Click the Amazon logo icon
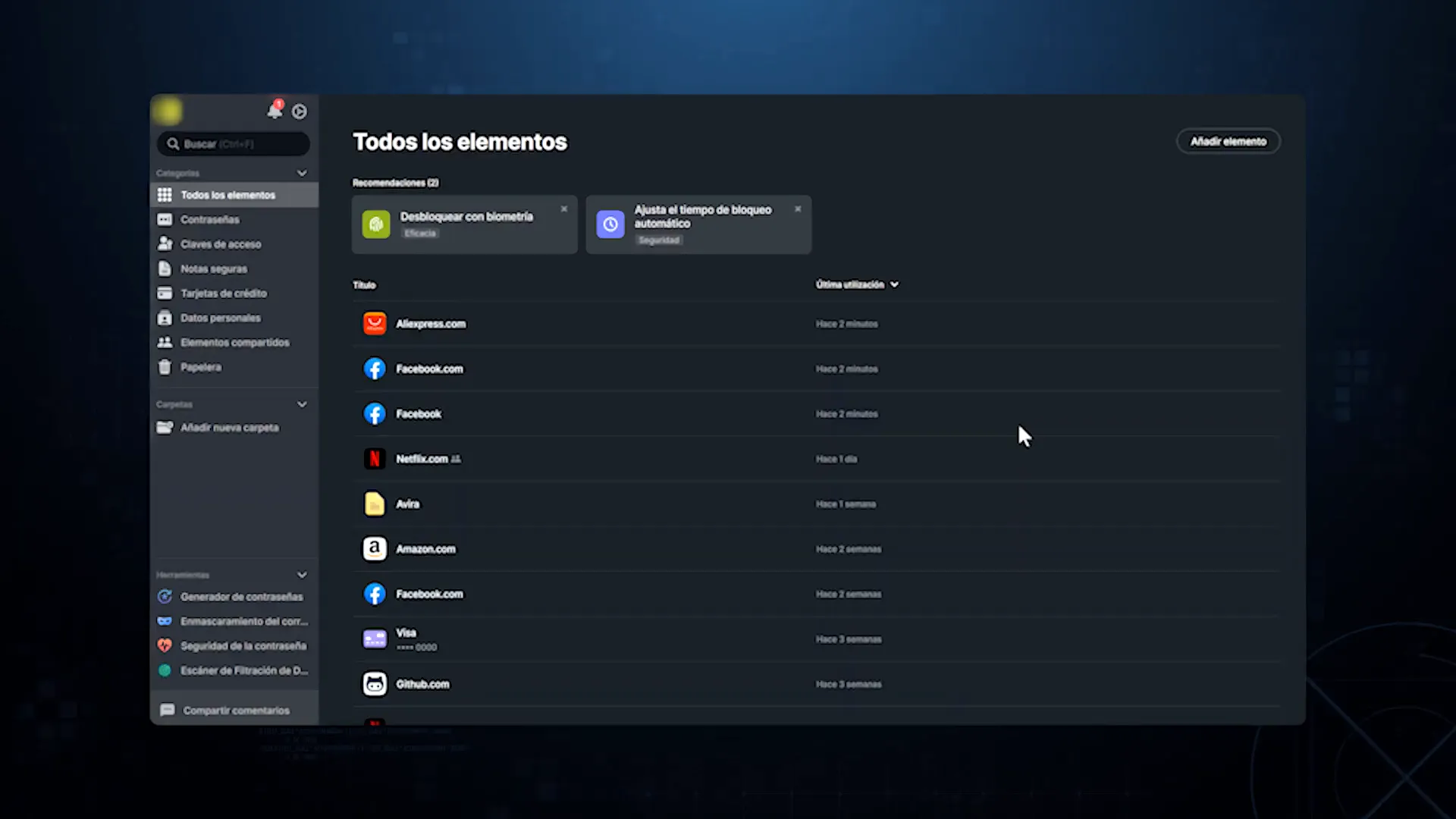Viewport: 1456px width, 819px height. coord(375,549)
